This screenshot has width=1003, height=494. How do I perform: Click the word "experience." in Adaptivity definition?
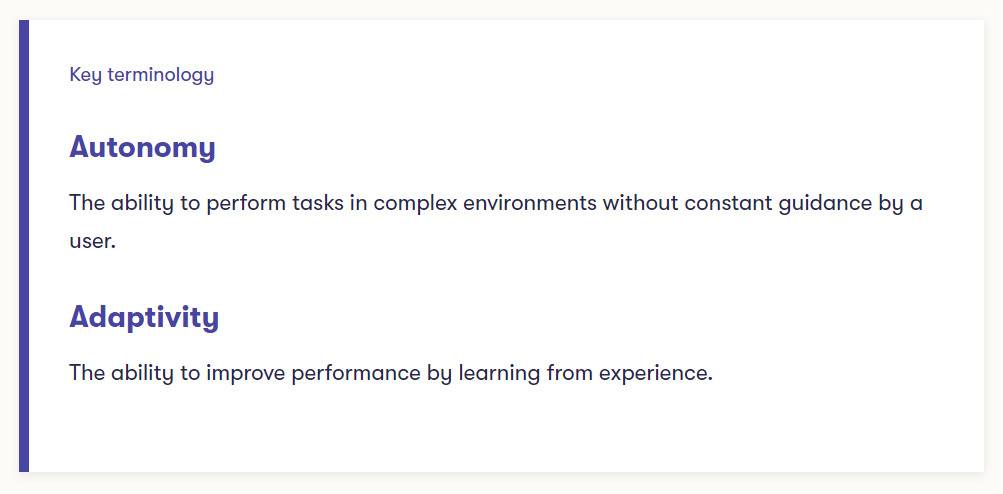click(656, 373)
